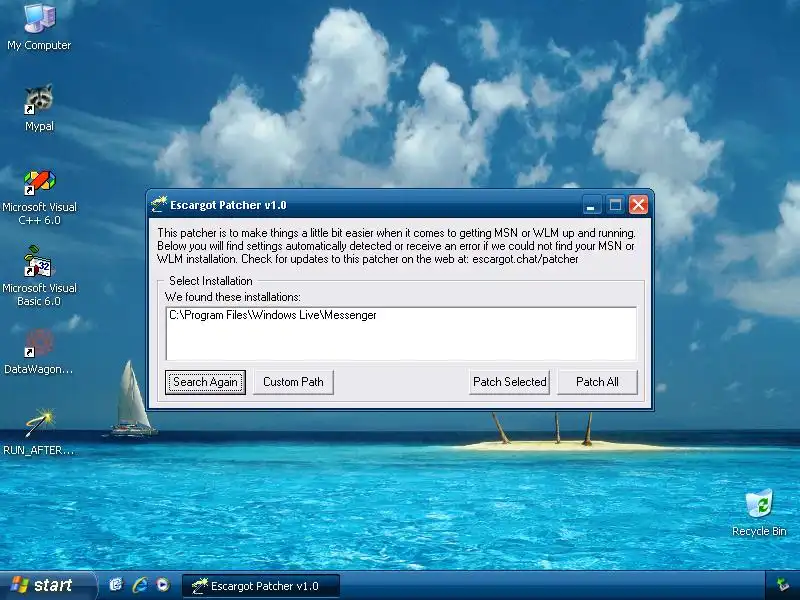
Task: Select the Microsoft Visual C++ 6.0 shortcut
Action: coord(39,197)
